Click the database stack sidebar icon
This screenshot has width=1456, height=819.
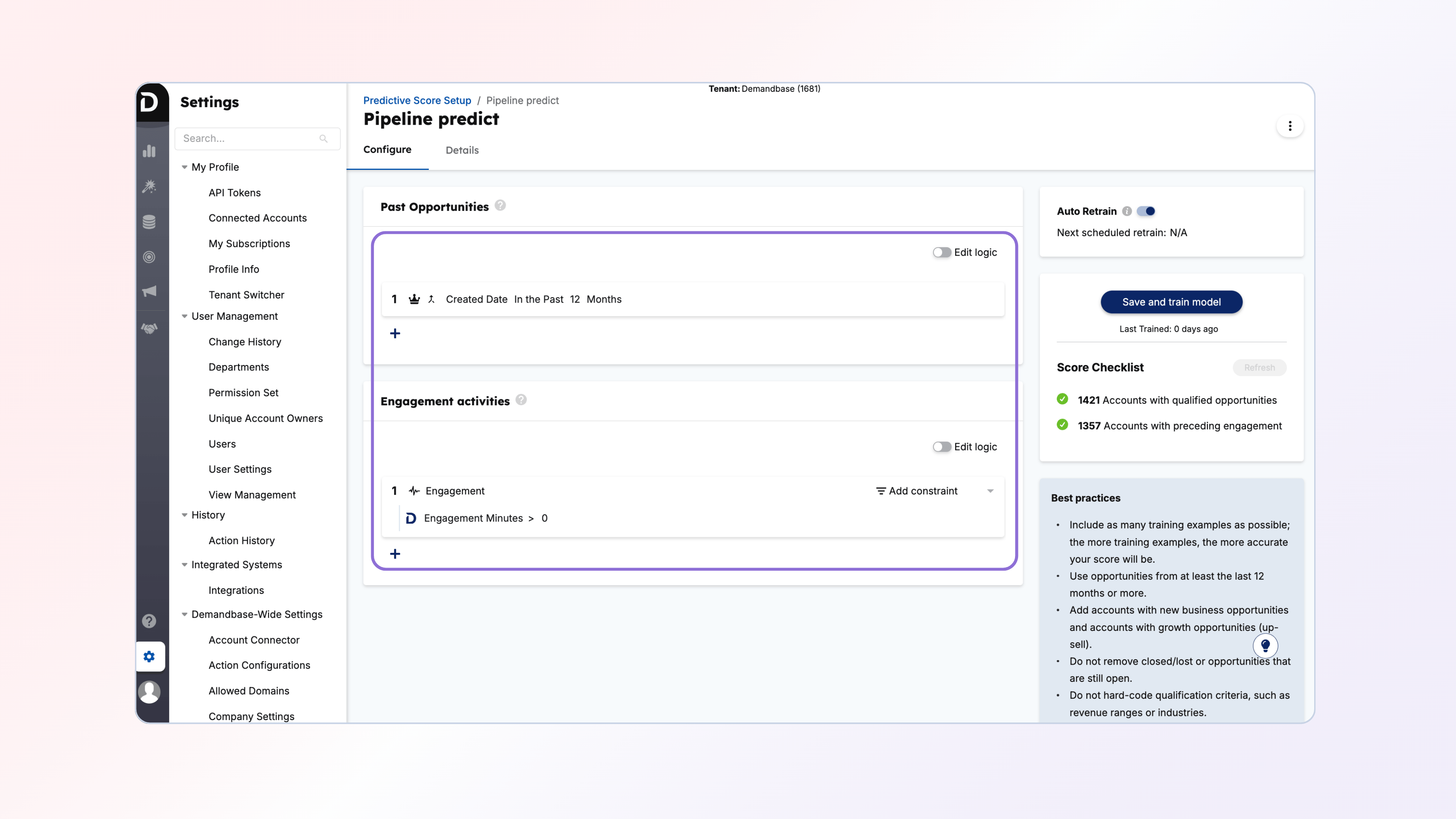149,221
